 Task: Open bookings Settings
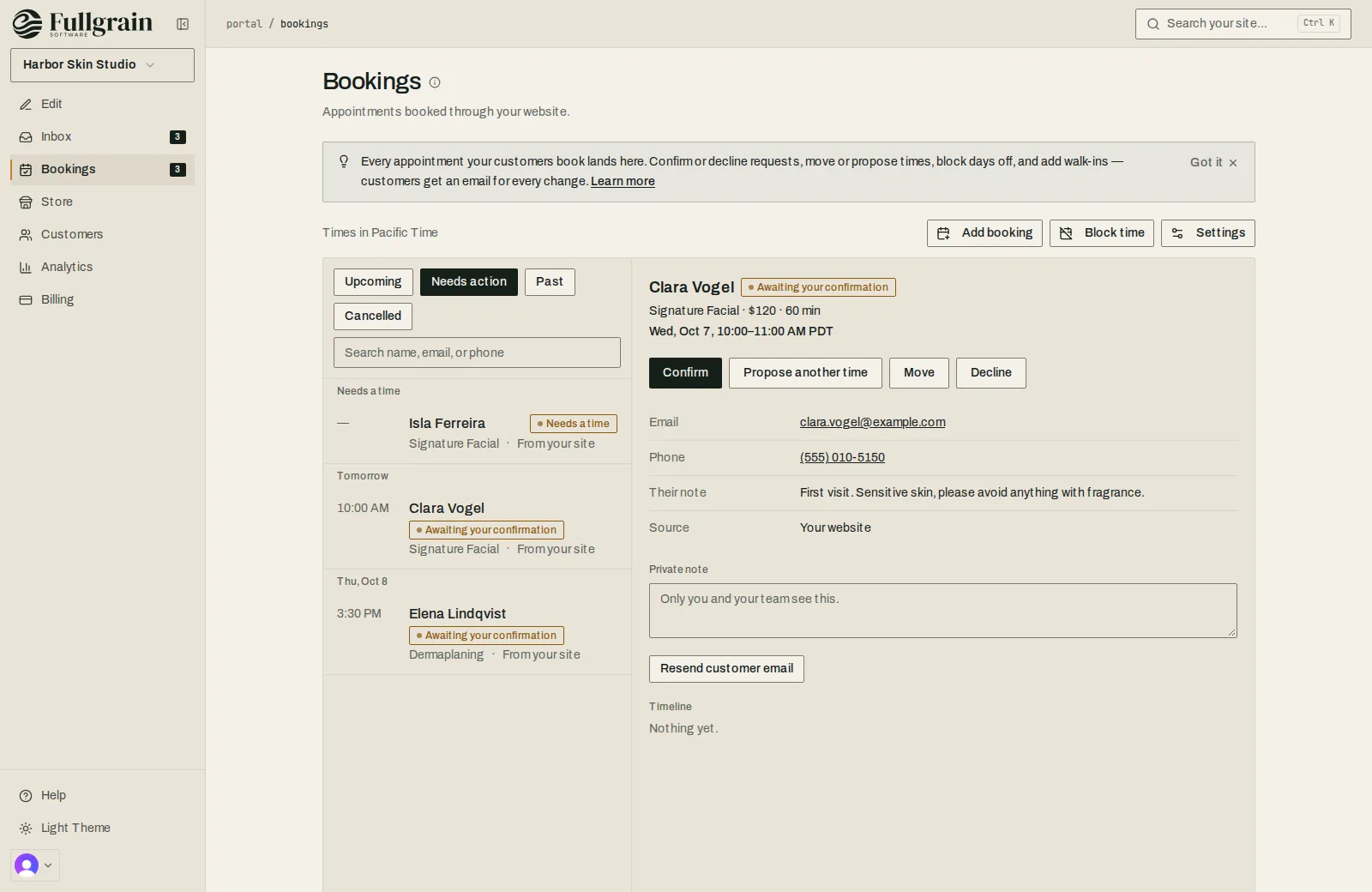(1208, 233)
